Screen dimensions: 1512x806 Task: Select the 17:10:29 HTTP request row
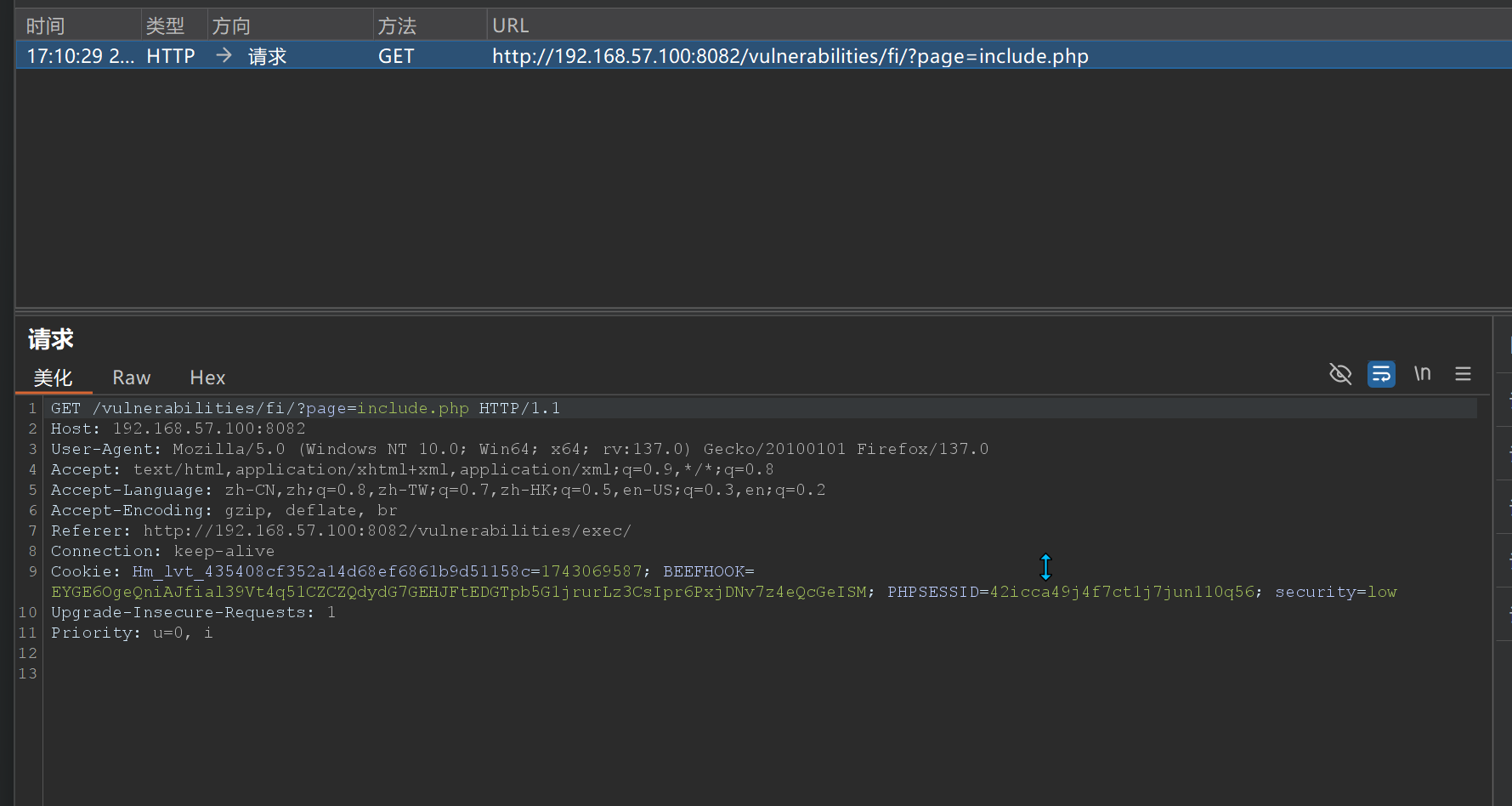[x=763, y=56]
